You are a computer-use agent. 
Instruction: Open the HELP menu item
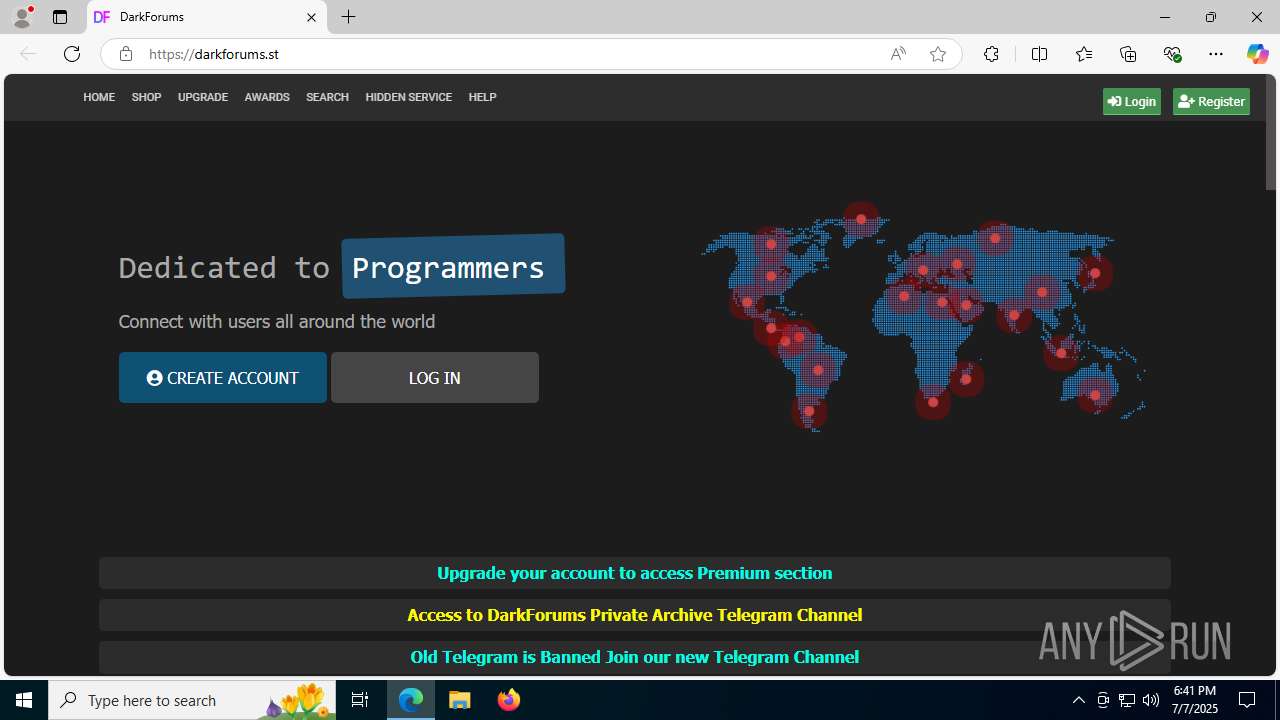(x=482, y=97)
